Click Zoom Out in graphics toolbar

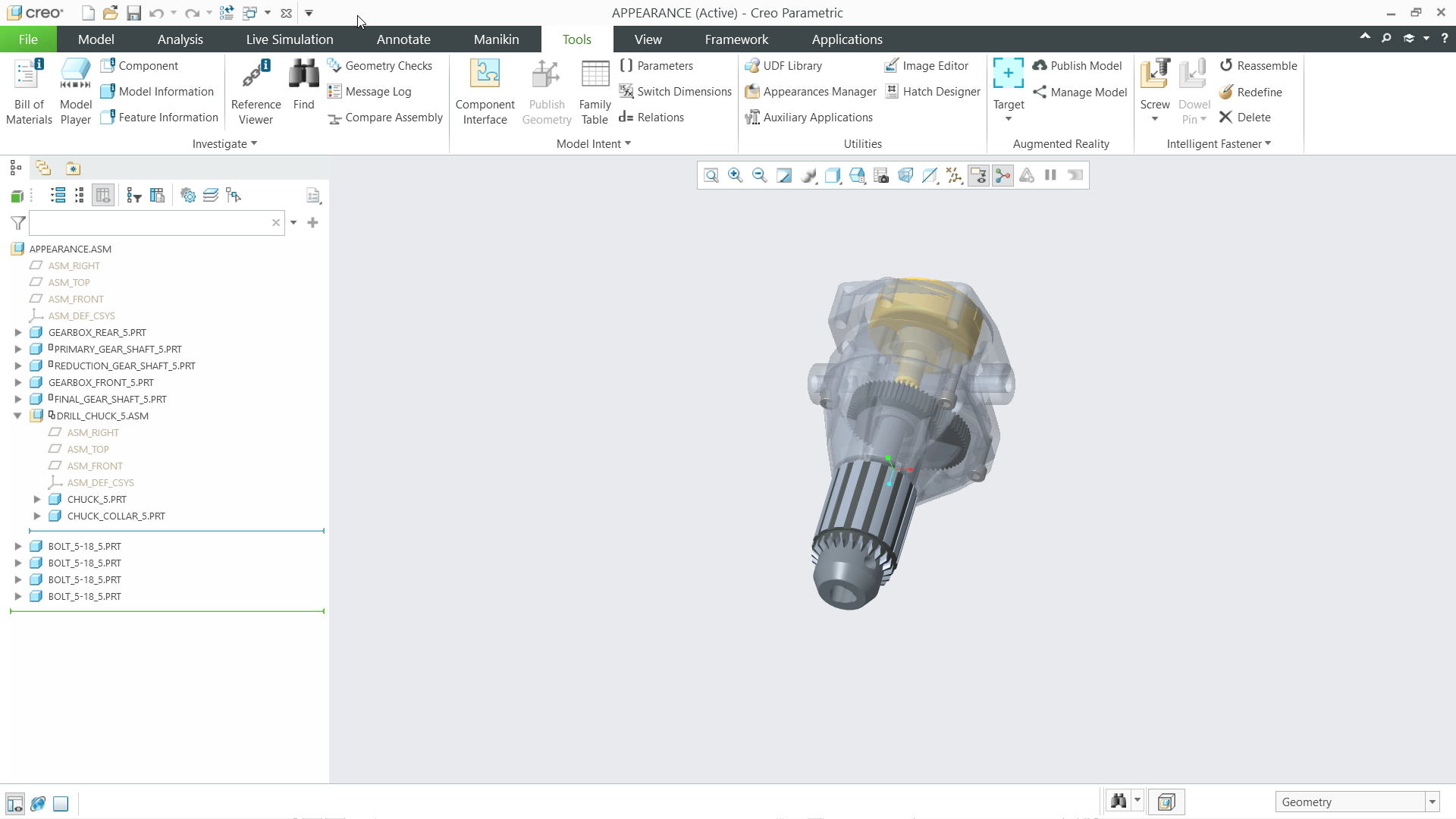[760, 176]
